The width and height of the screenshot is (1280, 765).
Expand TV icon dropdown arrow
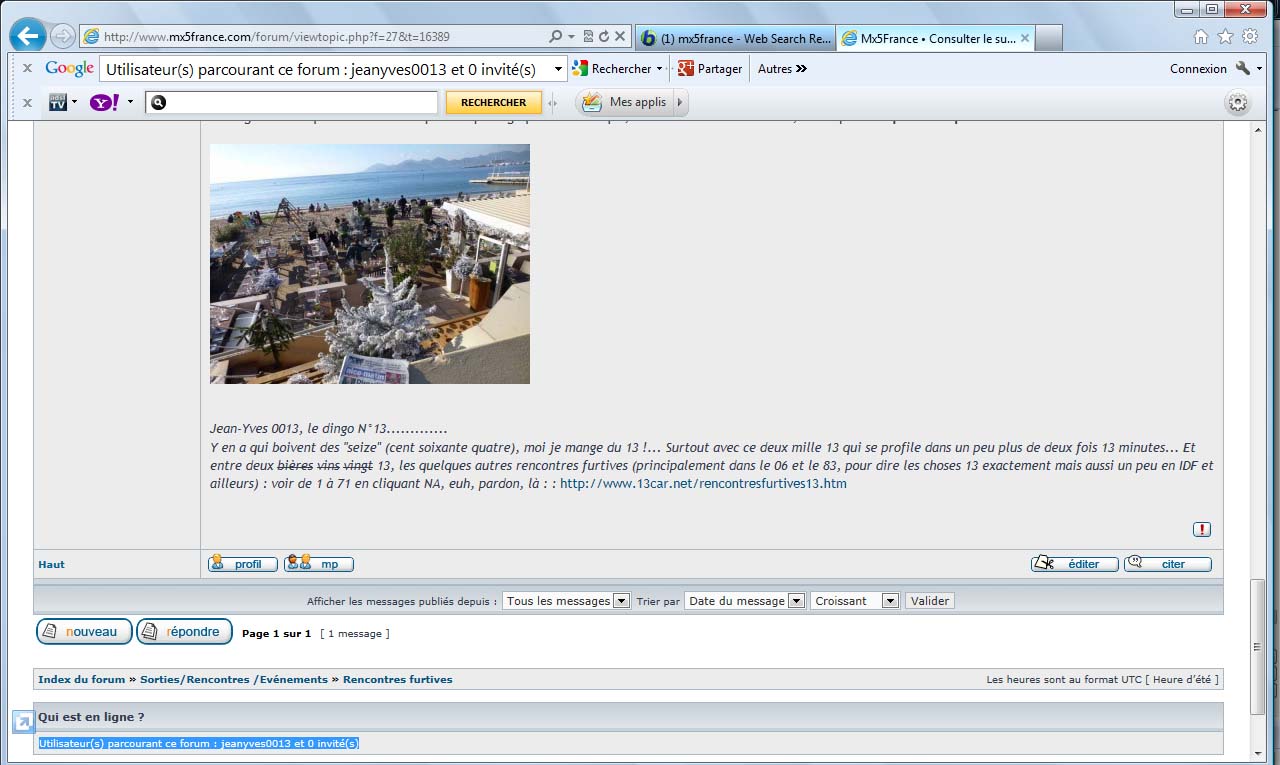coord(74,102)
